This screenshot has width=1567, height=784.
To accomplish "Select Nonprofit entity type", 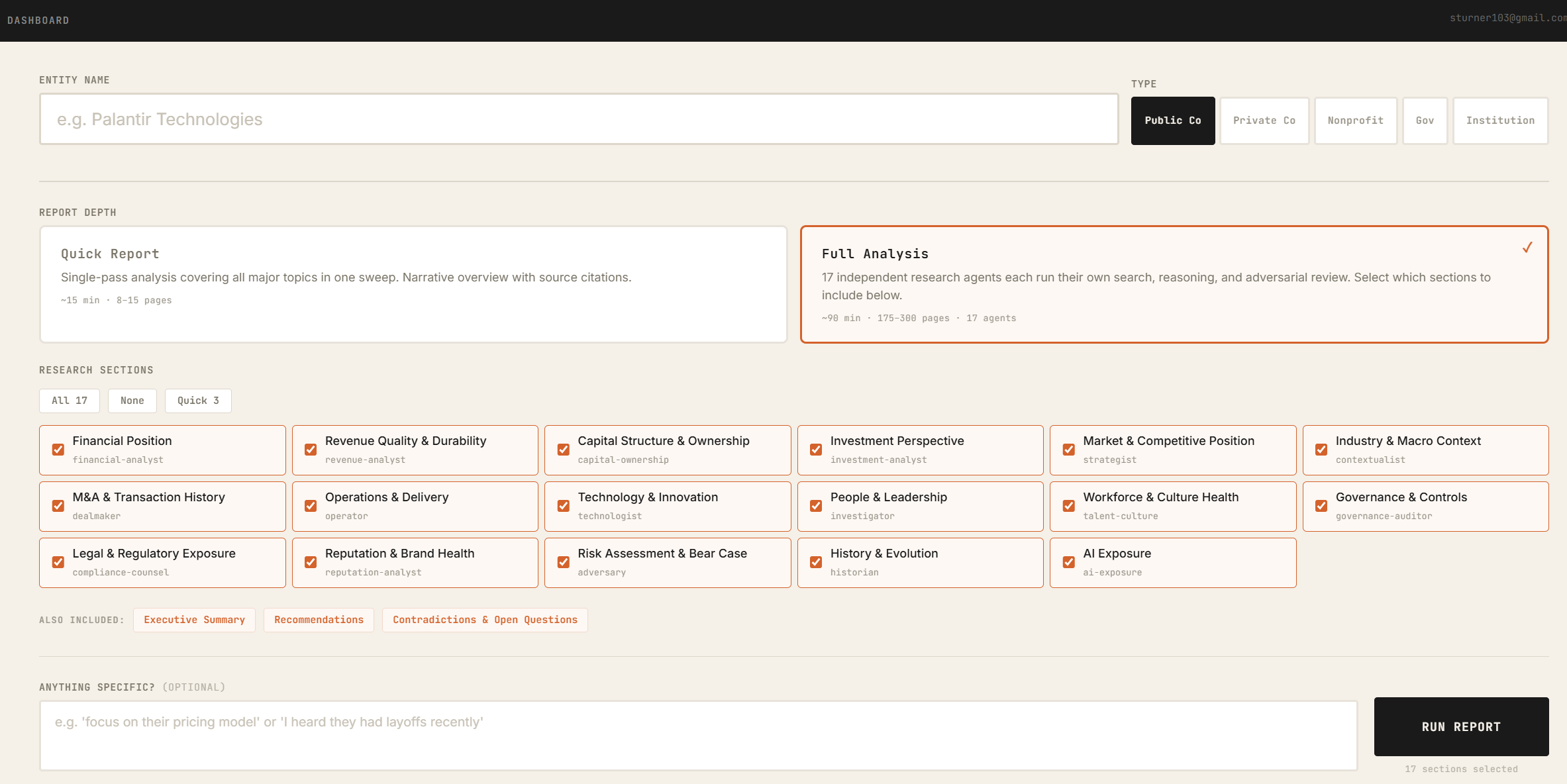I will (x=1355, y=121).
